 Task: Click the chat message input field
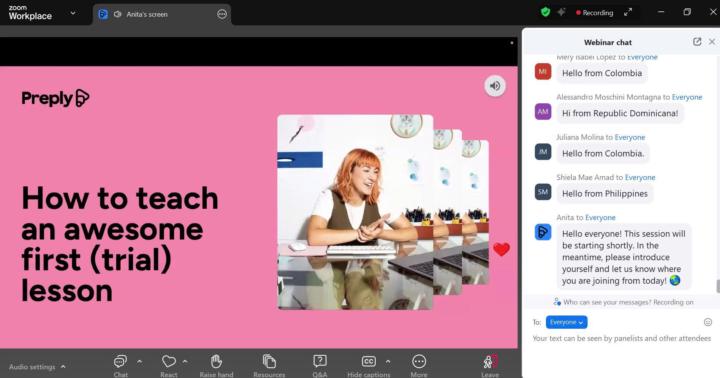(x=621, y=339)
